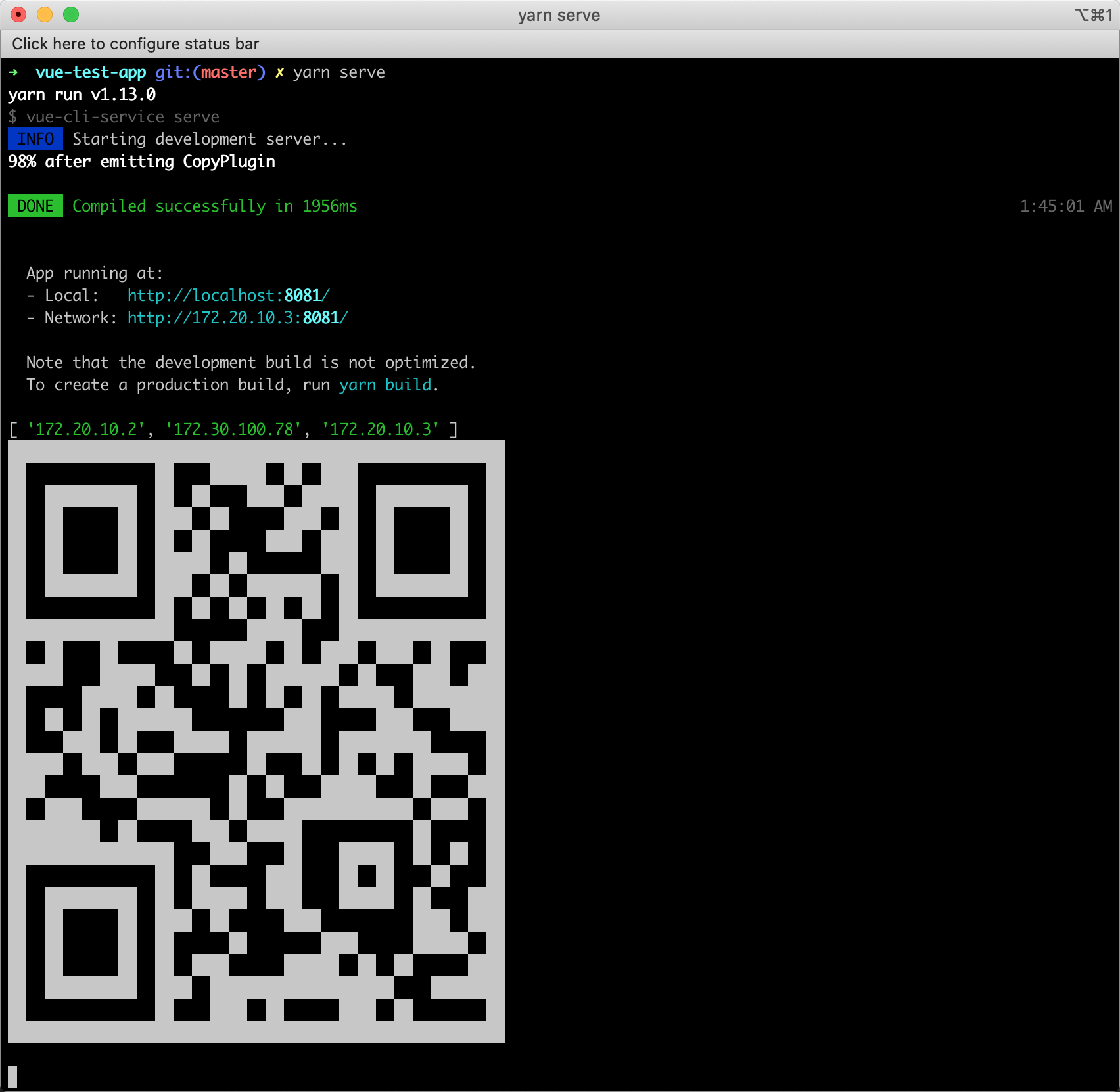The height and width of the screenshot is (1092, 1120).
Task: Click 'Compiled successfully in 1956ms' message
Action: click(x=215, y=206)
